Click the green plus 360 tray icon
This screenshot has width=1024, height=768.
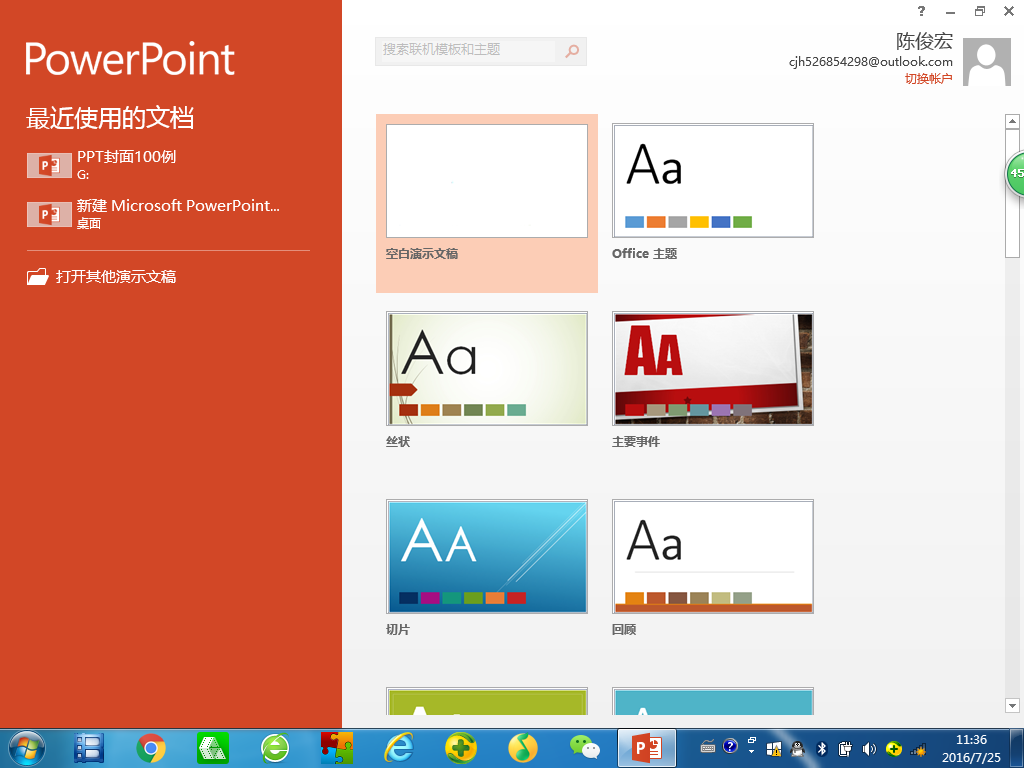[x=893, y=749]
